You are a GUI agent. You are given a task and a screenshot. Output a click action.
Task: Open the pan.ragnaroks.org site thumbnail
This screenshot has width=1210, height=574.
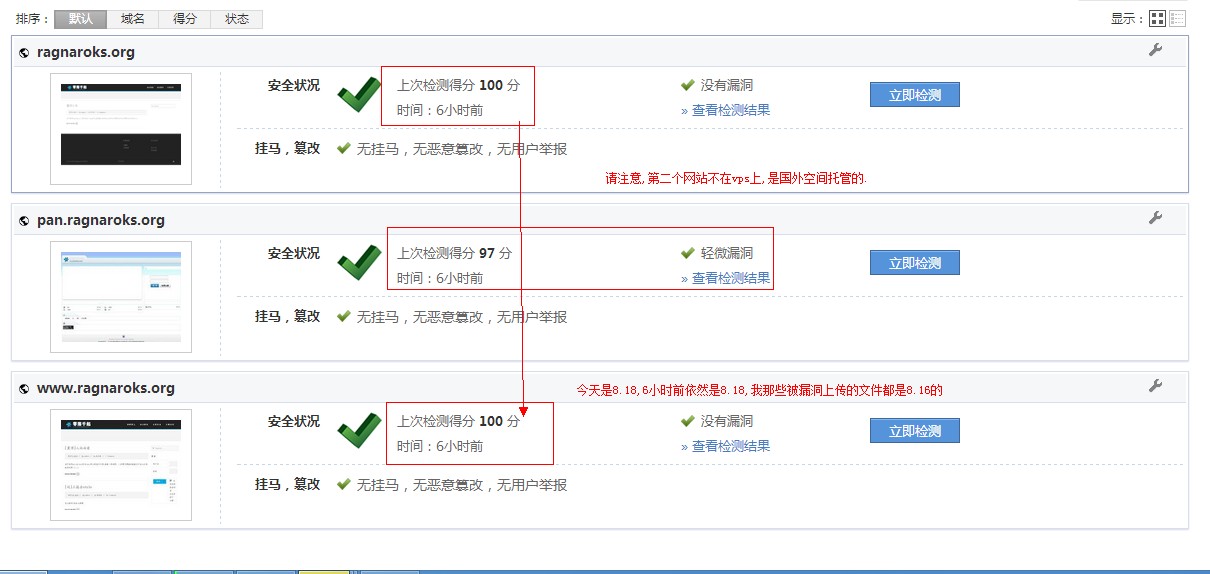point(121,297)
